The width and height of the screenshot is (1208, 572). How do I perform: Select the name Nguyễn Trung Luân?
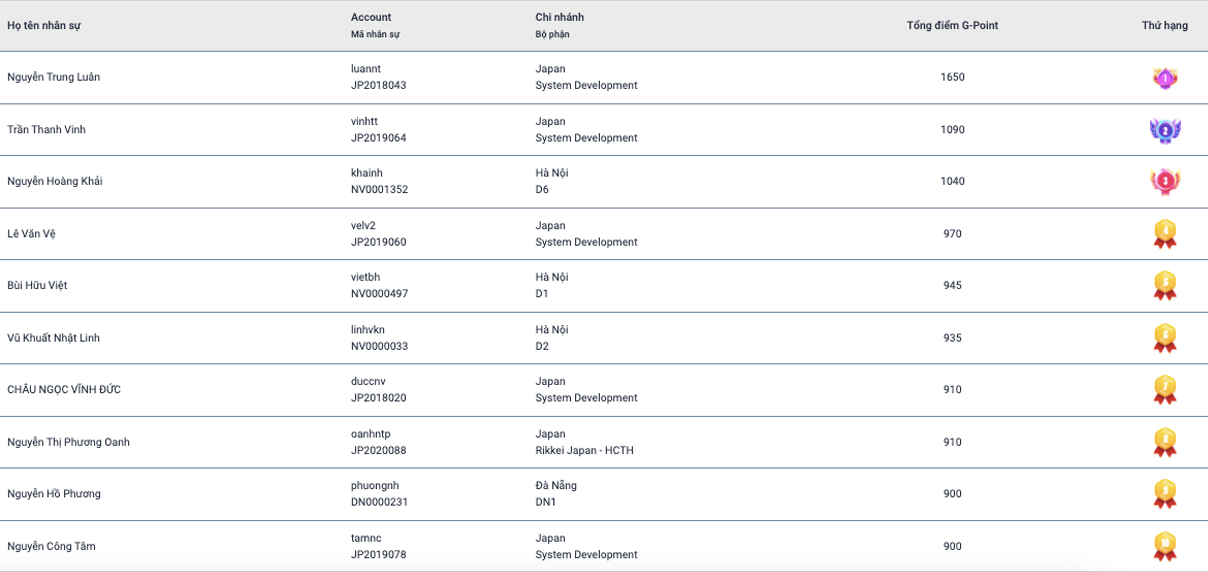(x=54, y=78)
